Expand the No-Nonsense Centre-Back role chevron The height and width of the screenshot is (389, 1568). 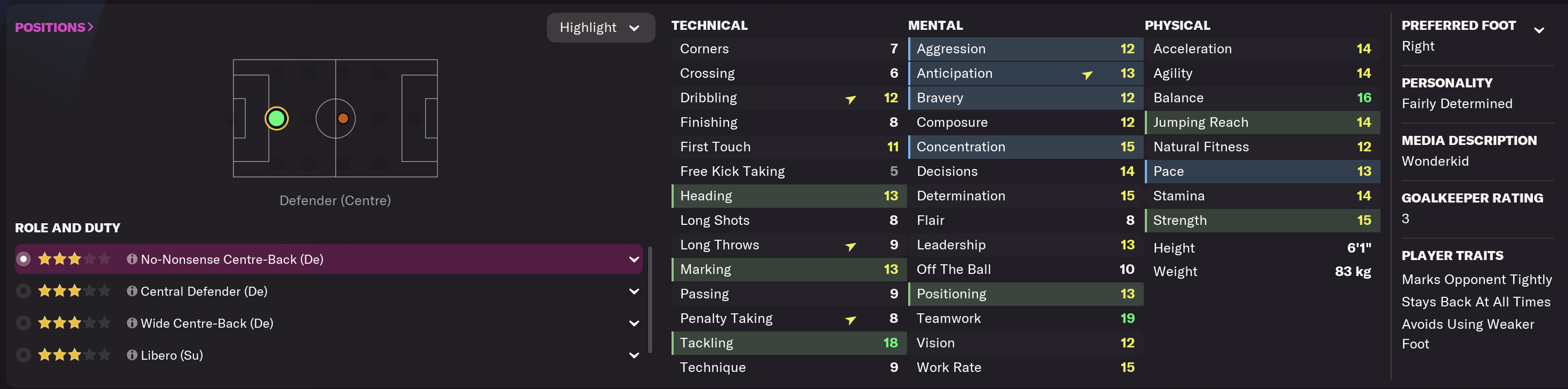click(x=634, y=260)
